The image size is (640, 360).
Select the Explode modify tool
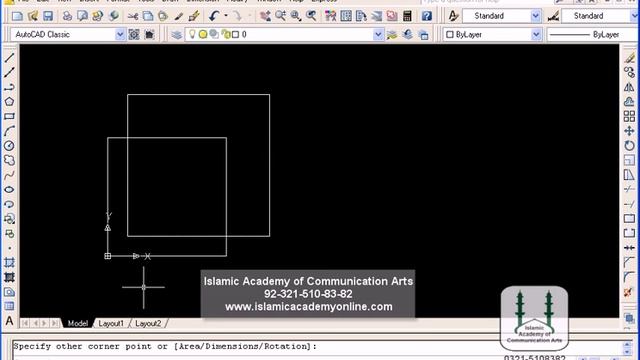pyautogui.click(x=629, y=292)
